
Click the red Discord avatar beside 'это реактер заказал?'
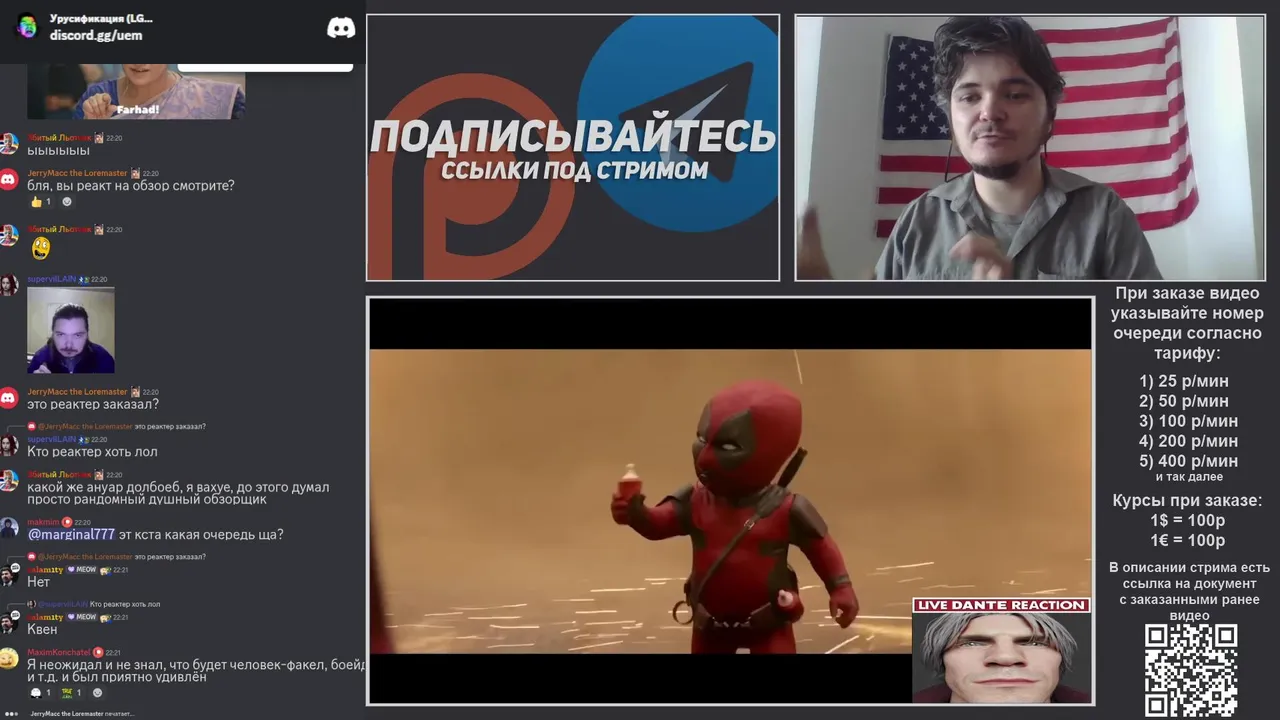9,398
